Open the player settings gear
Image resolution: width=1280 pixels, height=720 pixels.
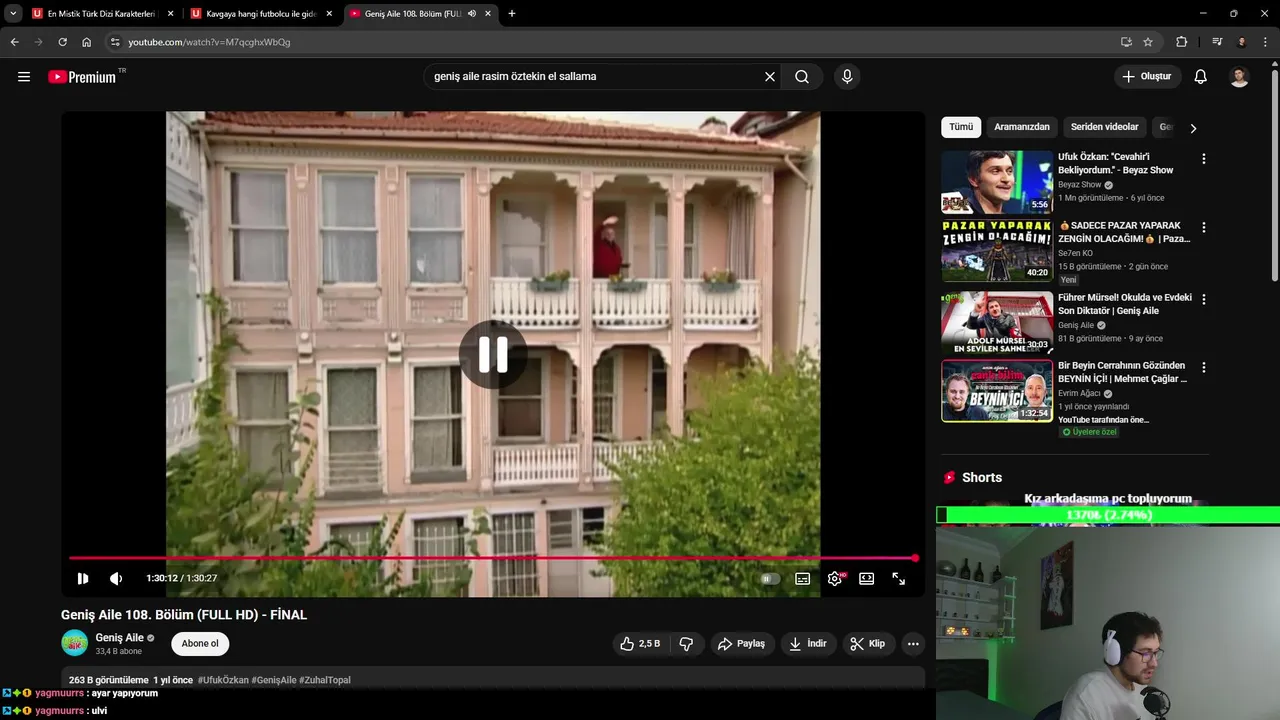pos(835,578)
